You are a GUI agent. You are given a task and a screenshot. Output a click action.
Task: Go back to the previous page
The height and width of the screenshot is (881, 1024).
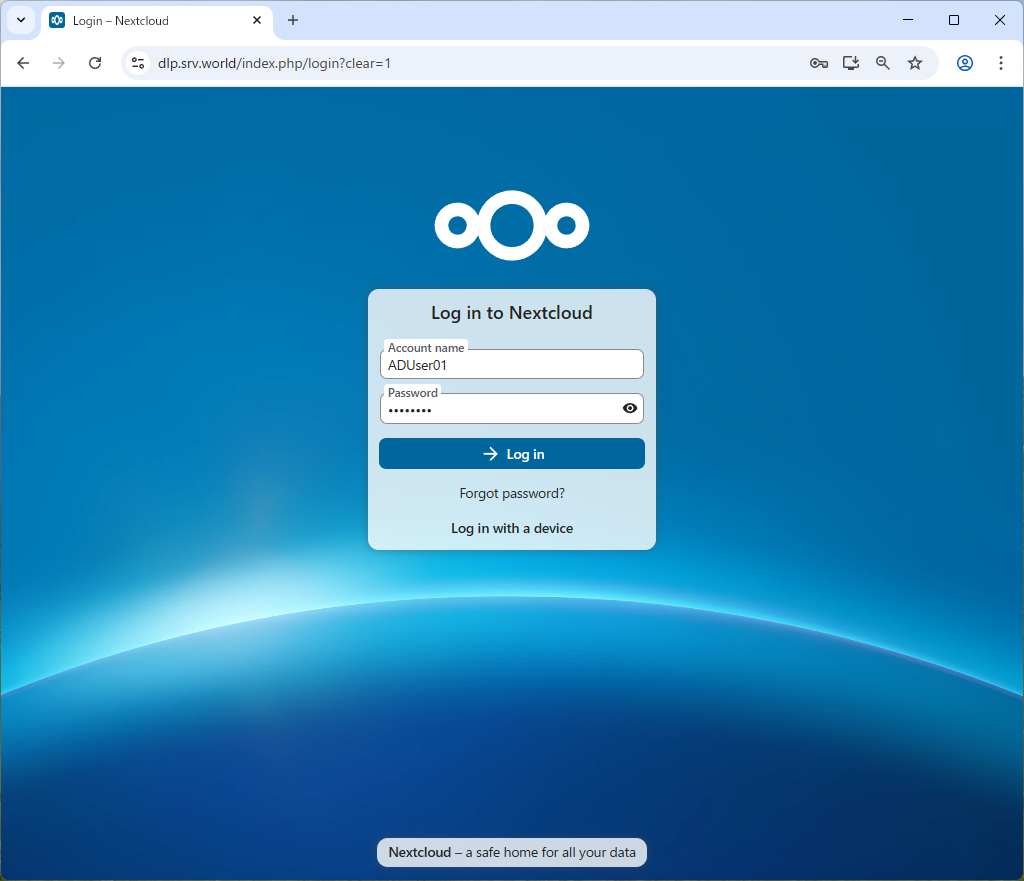(23, 63)
